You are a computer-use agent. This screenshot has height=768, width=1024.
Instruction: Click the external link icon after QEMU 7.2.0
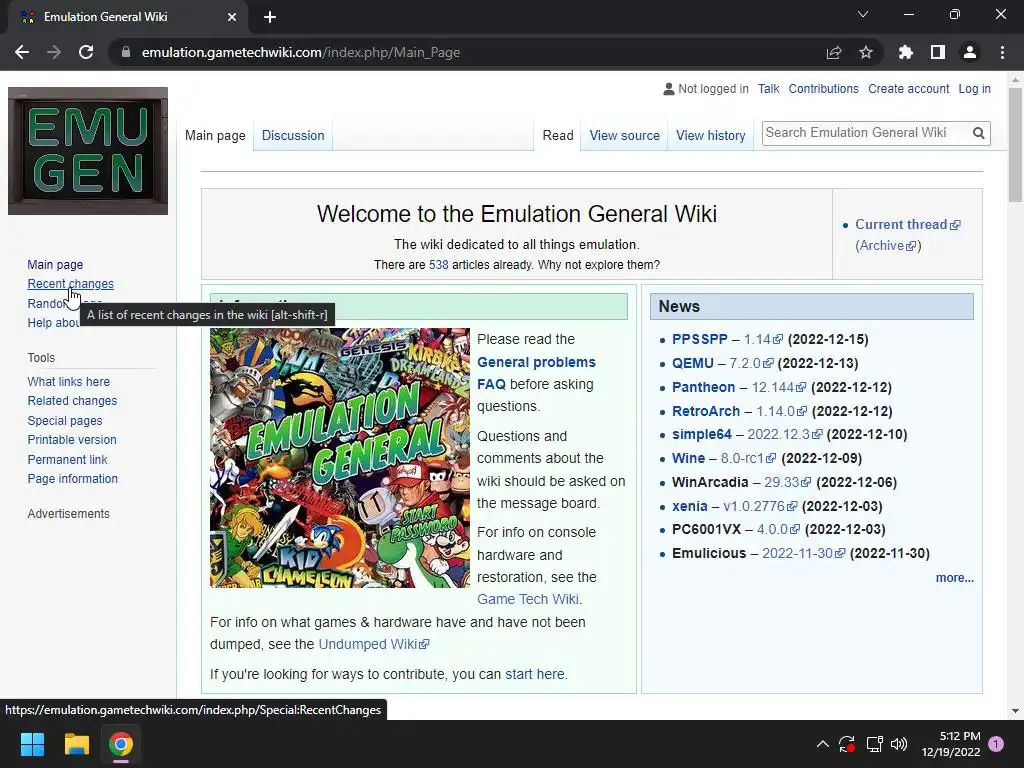click(768, 364)
